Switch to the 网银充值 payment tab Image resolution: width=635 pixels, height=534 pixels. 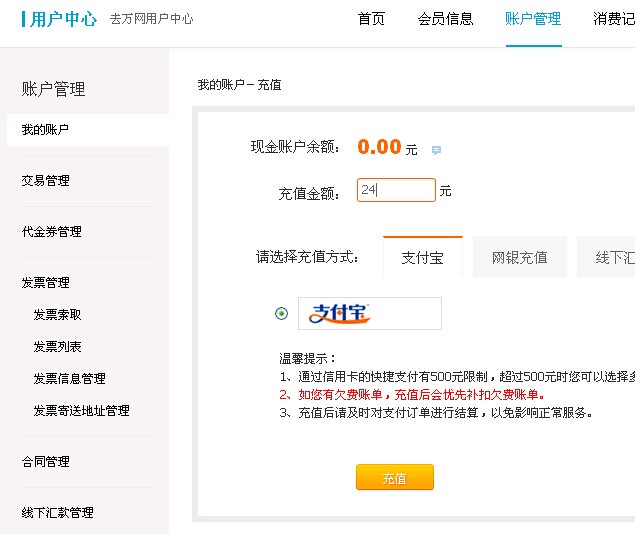coord(520,257)
